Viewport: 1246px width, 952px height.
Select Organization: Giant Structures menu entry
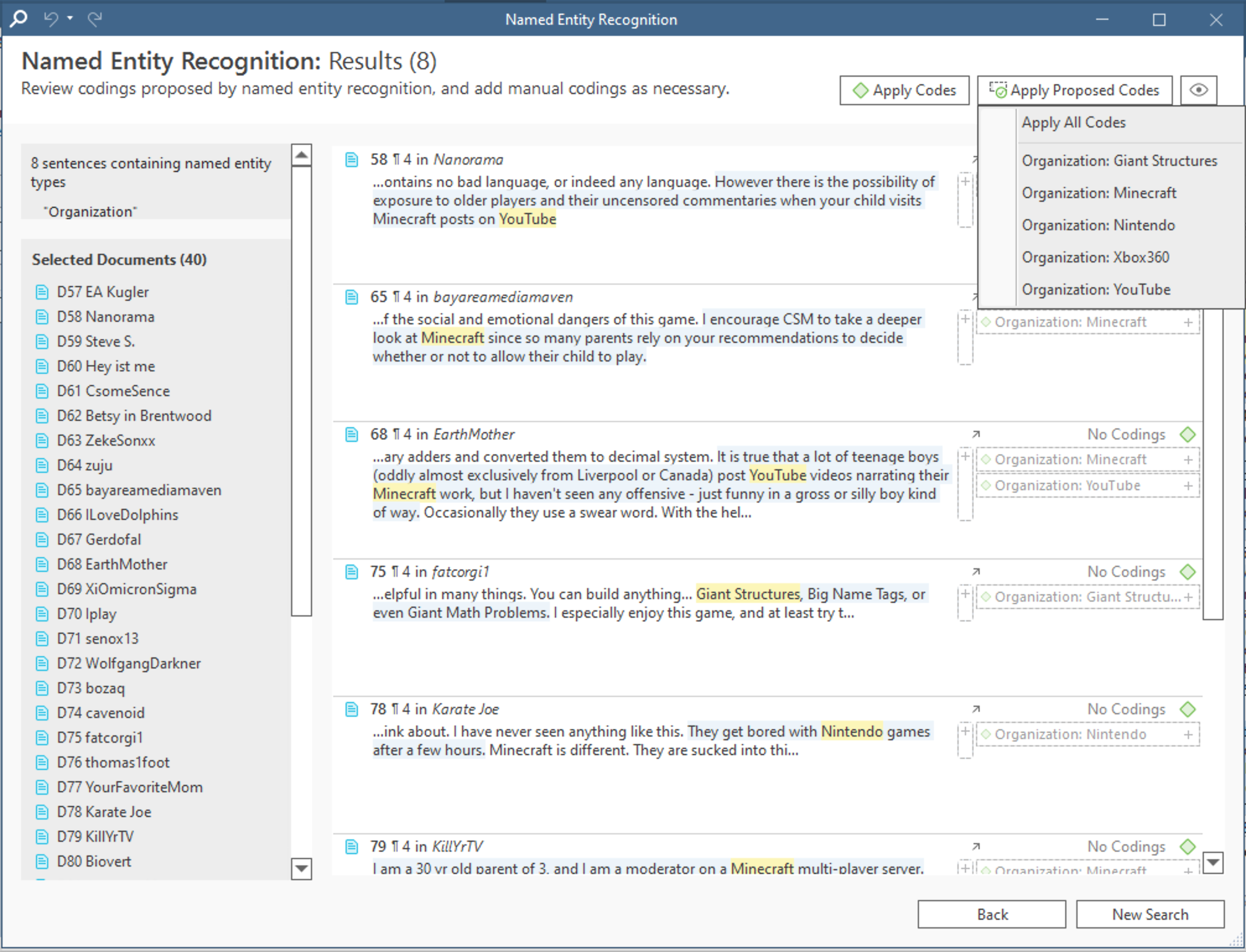[1119, 161]
